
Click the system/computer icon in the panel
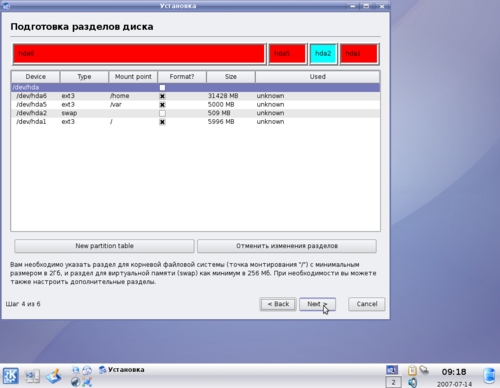[x=32, y=376]
